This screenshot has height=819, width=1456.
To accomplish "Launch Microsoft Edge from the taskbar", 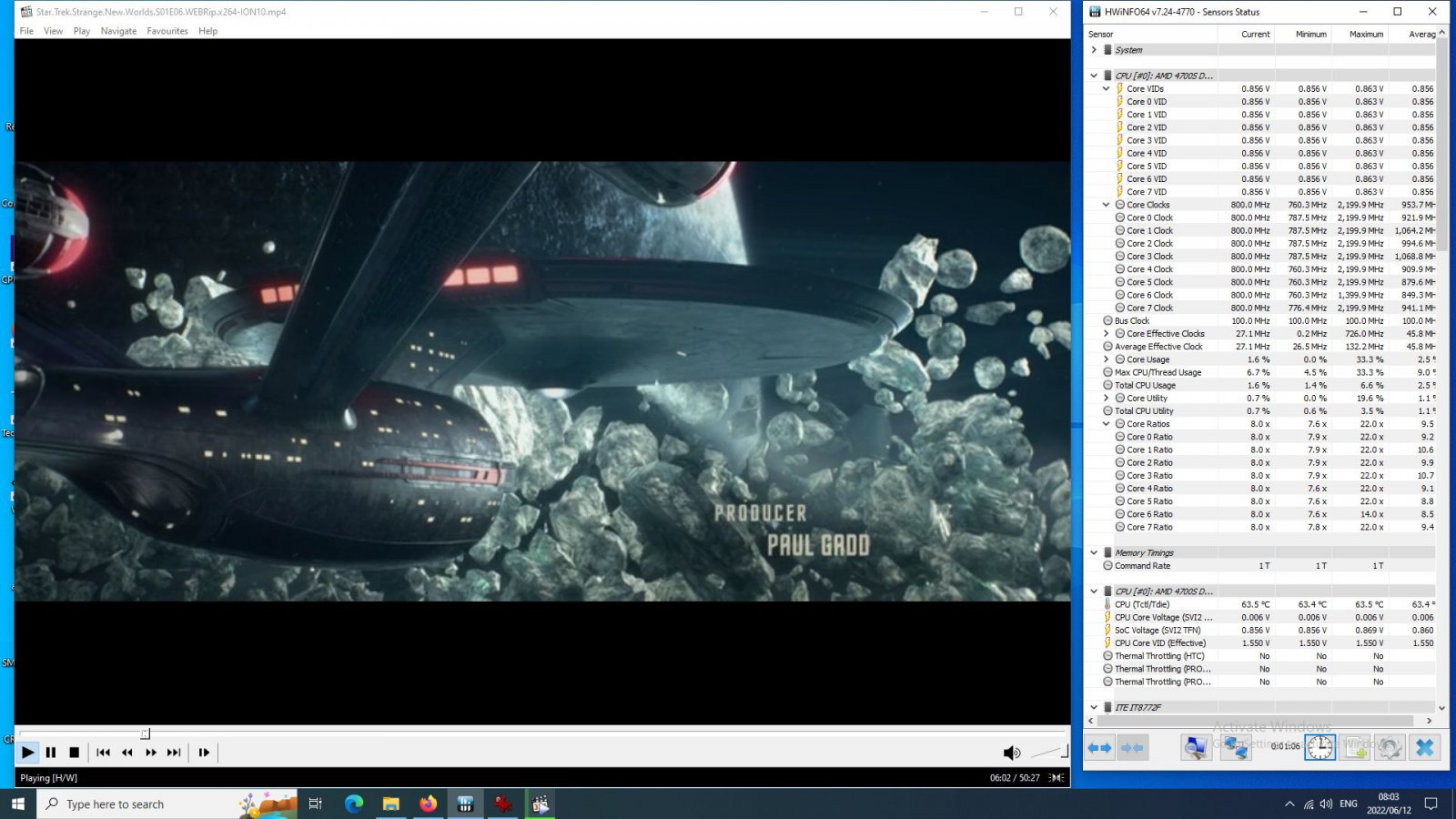I will [354, 804].
